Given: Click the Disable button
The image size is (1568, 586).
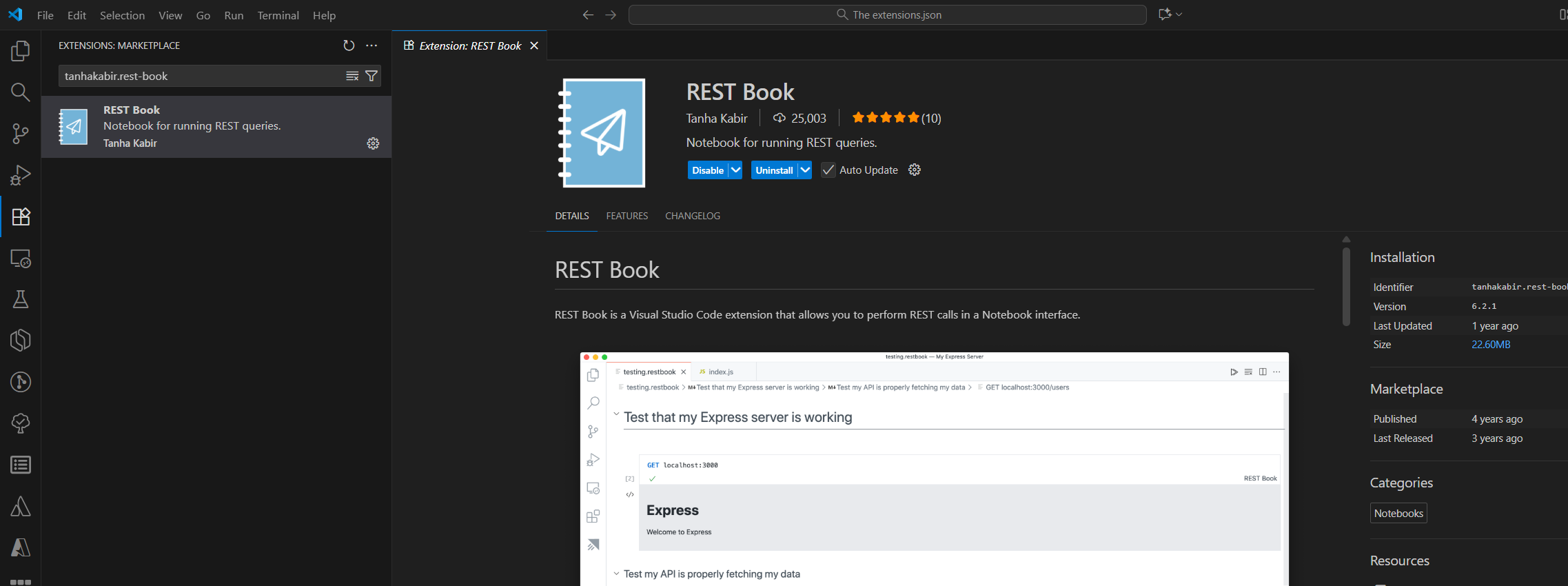Looking at the screenshot, I should tap(708, 170).
